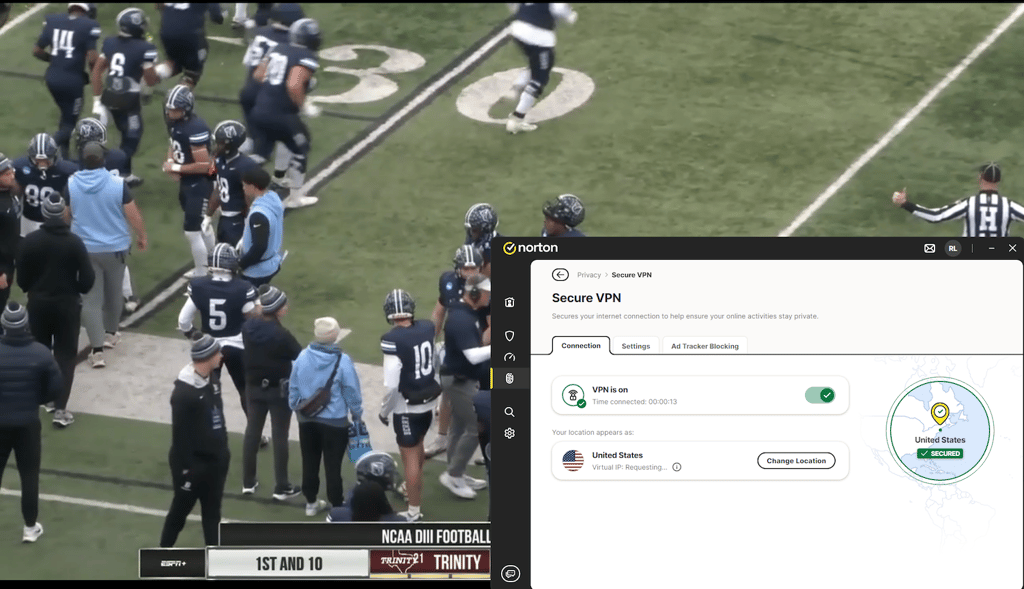Minimize the Norton window
1024x589 pixels.
click(991, 248)
